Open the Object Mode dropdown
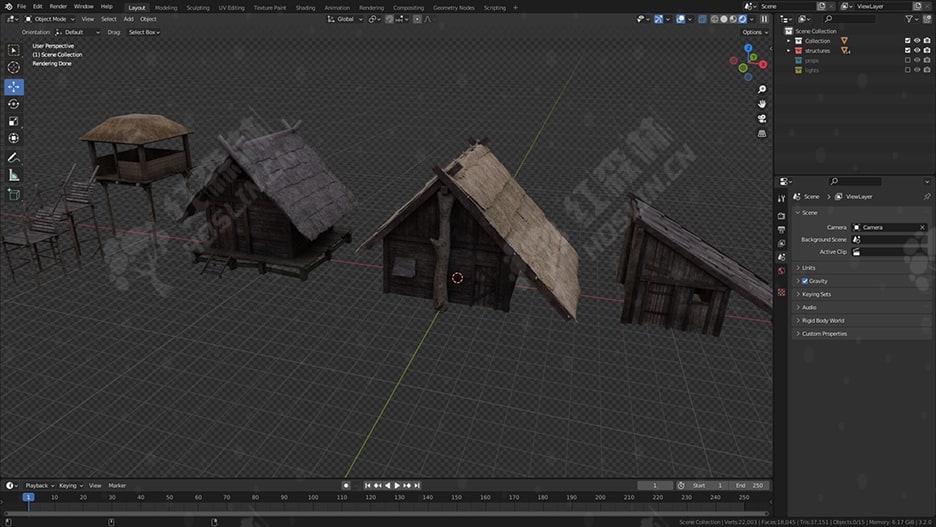Viewport: 936px width, 527px height. 50,19
